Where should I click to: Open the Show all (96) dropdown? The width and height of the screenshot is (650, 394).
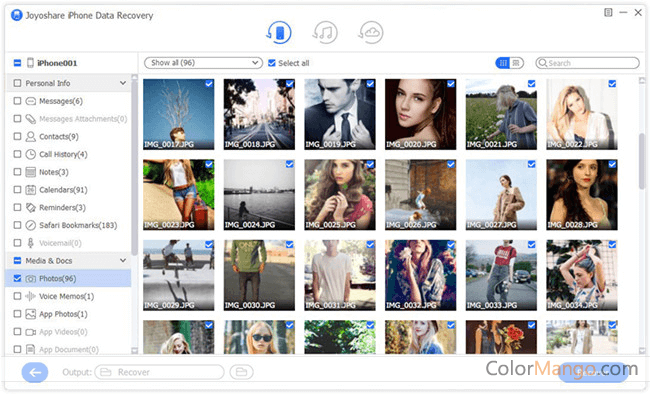(204, 63)
